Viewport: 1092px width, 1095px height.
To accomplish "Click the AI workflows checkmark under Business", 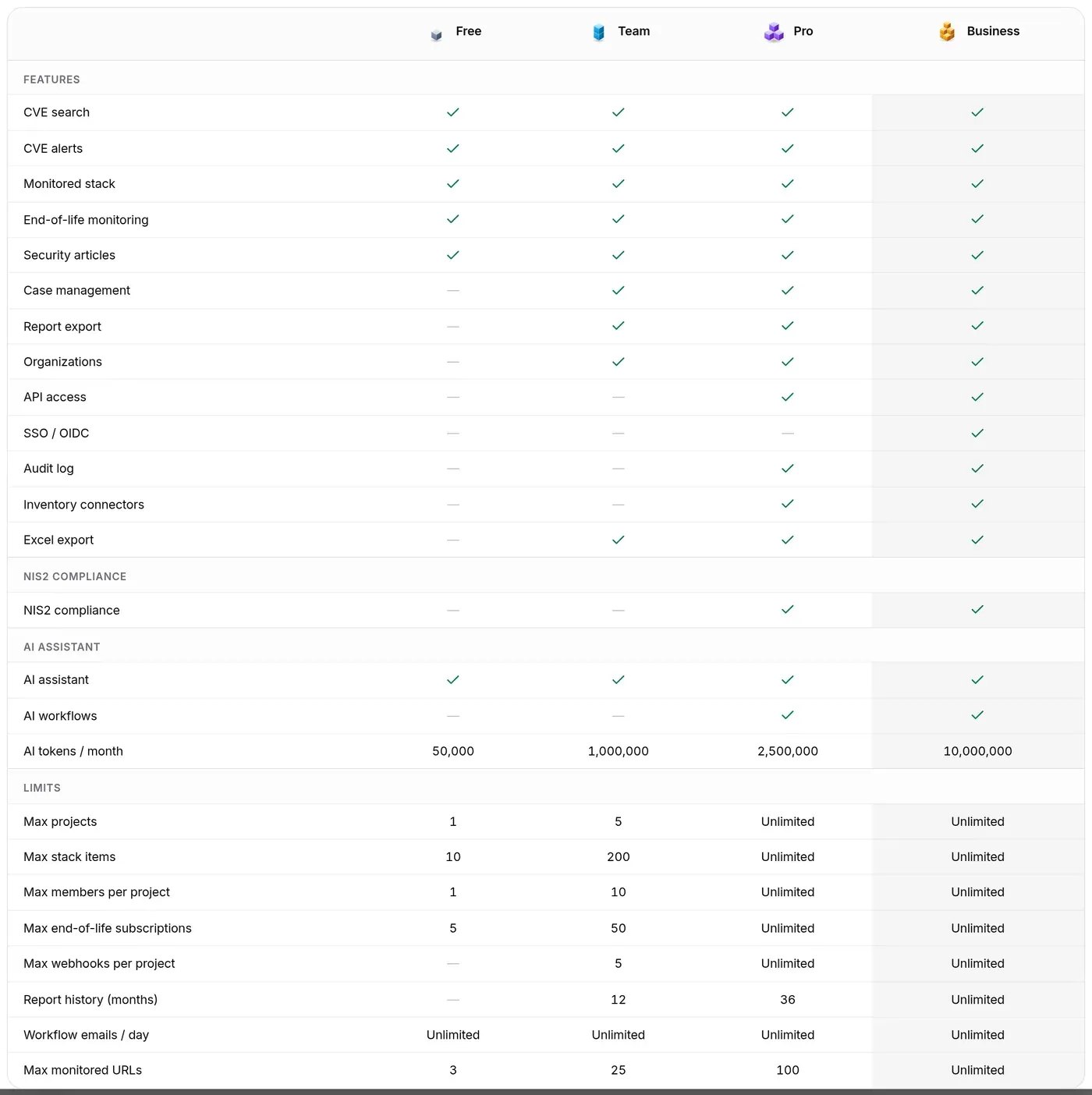I will (x=977, y=715).
